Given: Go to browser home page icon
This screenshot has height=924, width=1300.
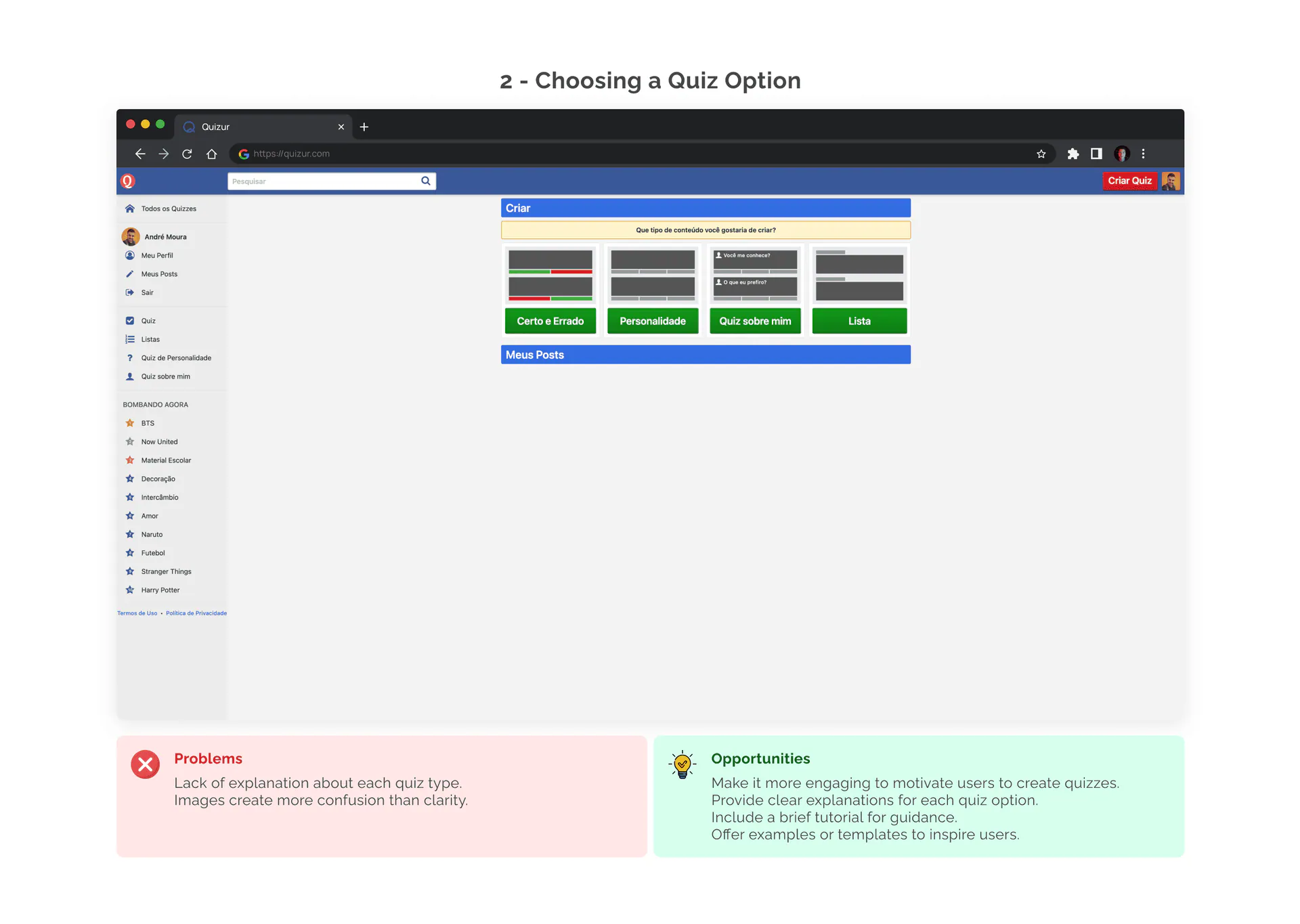Looking at the screenshot, I should click(211, 154).
